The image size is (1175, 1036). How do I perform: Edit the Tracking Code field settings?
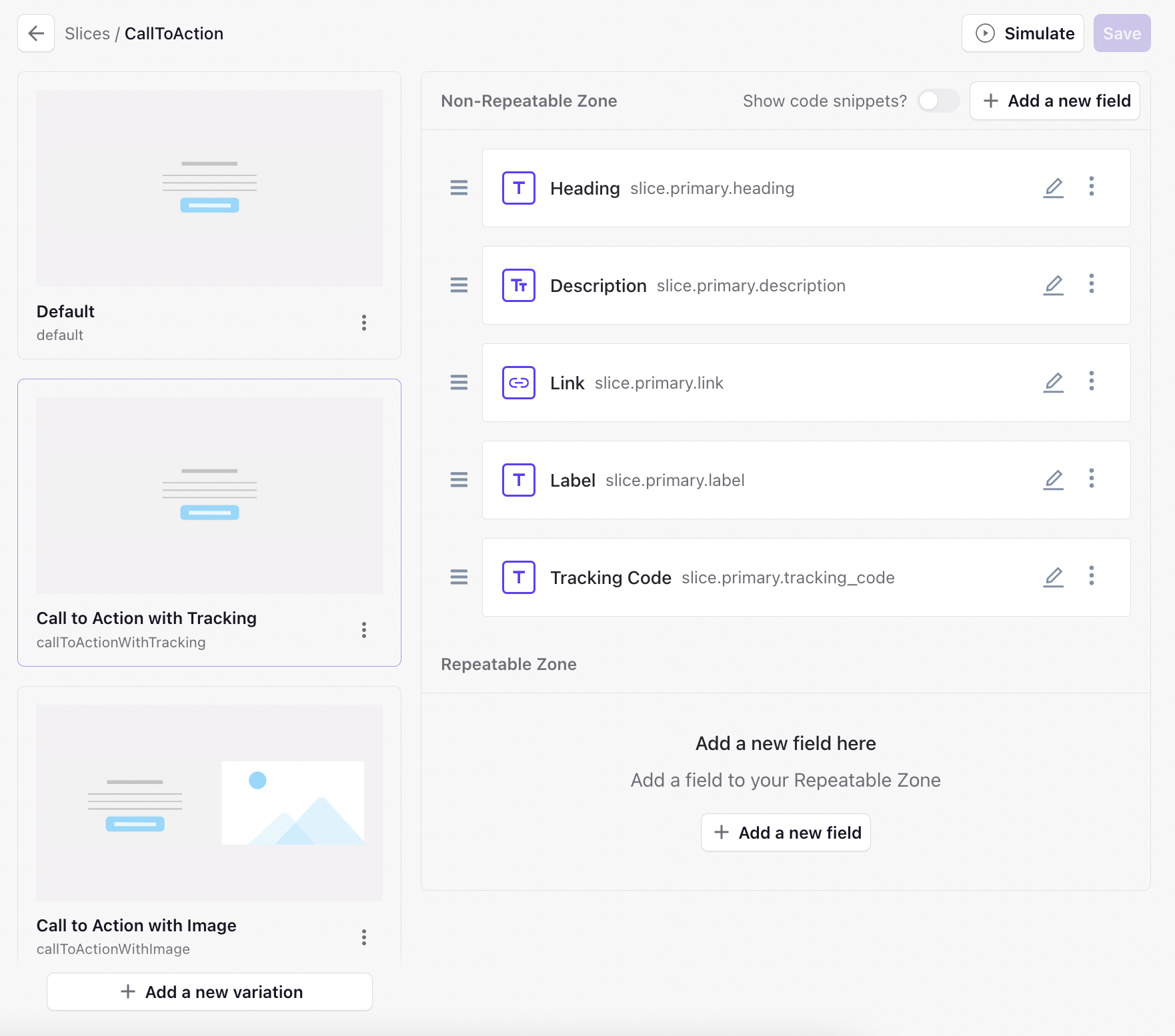click(1054, 577)
